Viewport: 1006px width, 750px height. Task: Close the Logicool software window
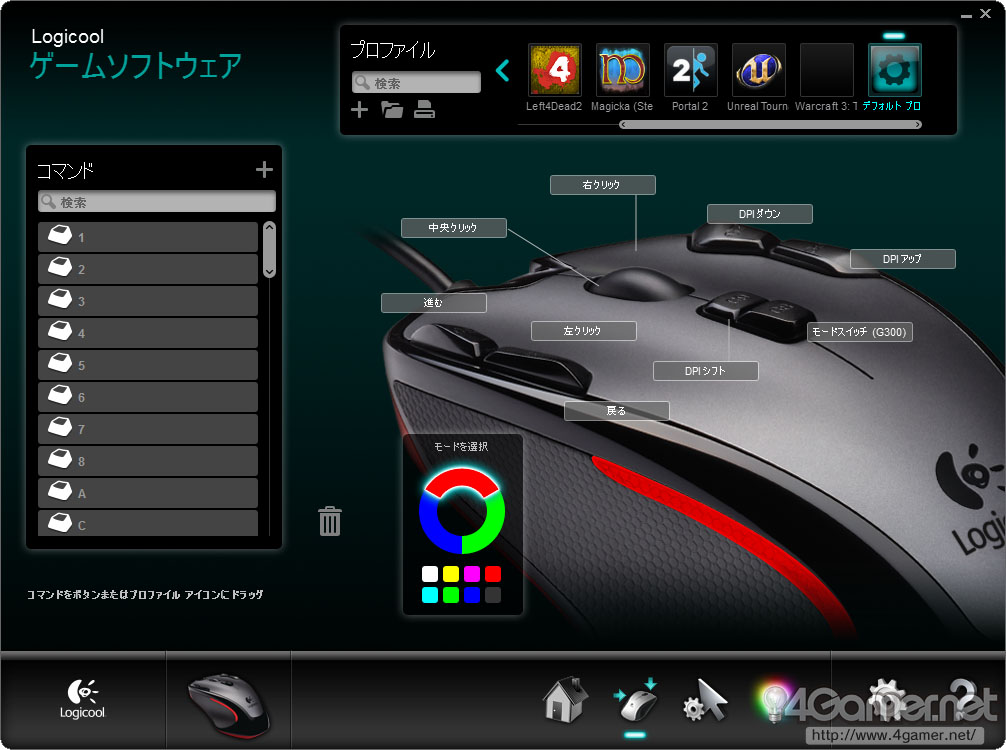pyautogui.click(x=985, y=13)
